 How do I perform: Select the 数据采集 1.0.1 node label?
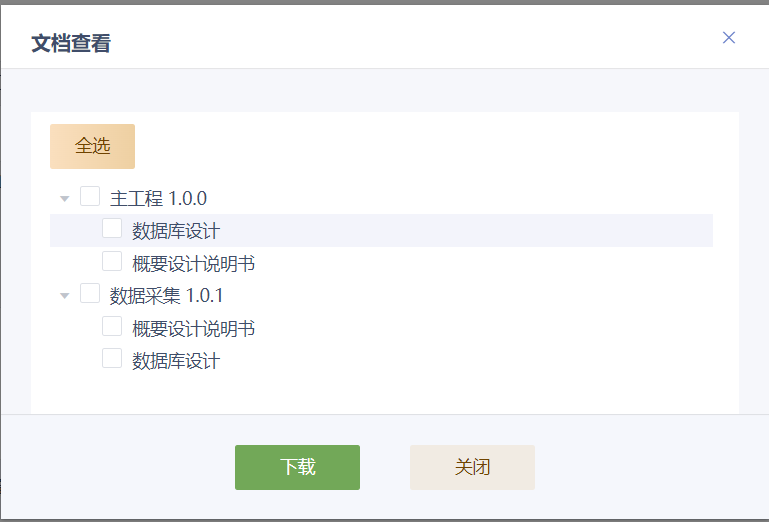point(167,295)
